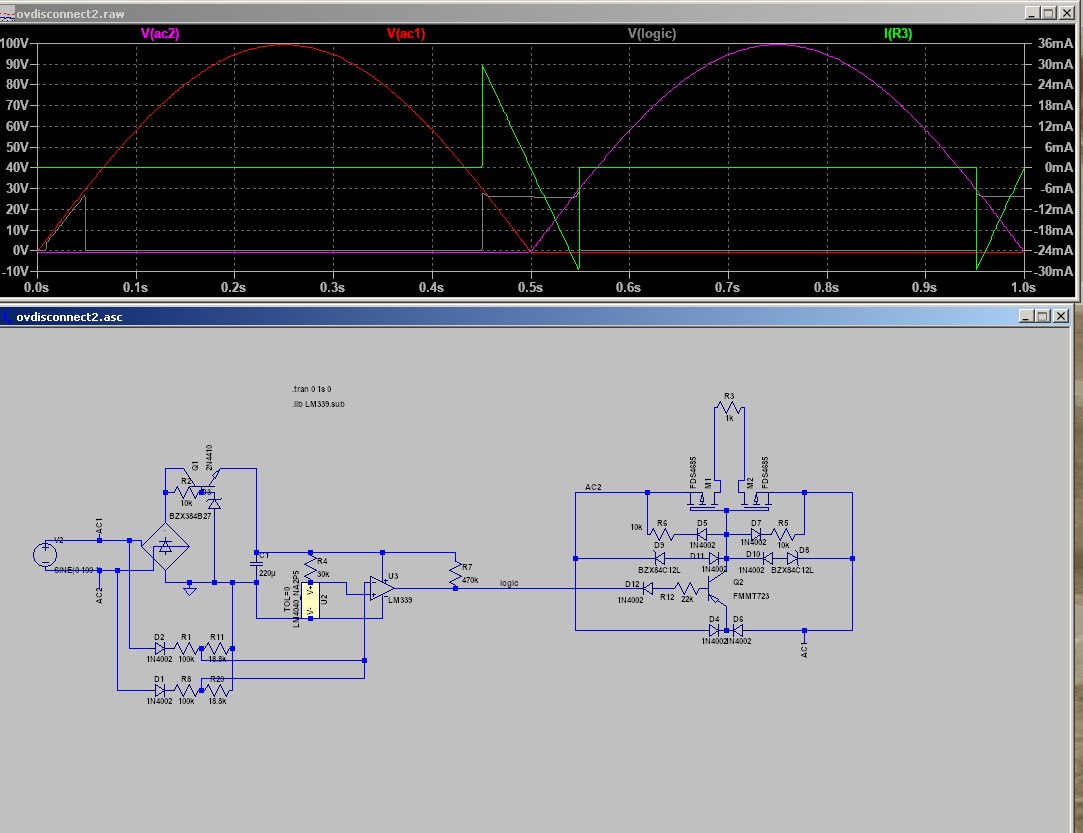
Task: Click the D11 diode symbol
Action: click(x=713, y=558)
